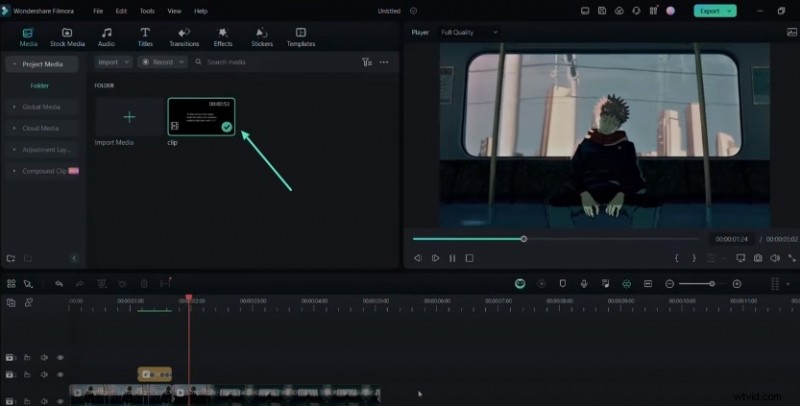Open the scopes icon above the player
Screen dimensions: 800x406
(792, 32)
